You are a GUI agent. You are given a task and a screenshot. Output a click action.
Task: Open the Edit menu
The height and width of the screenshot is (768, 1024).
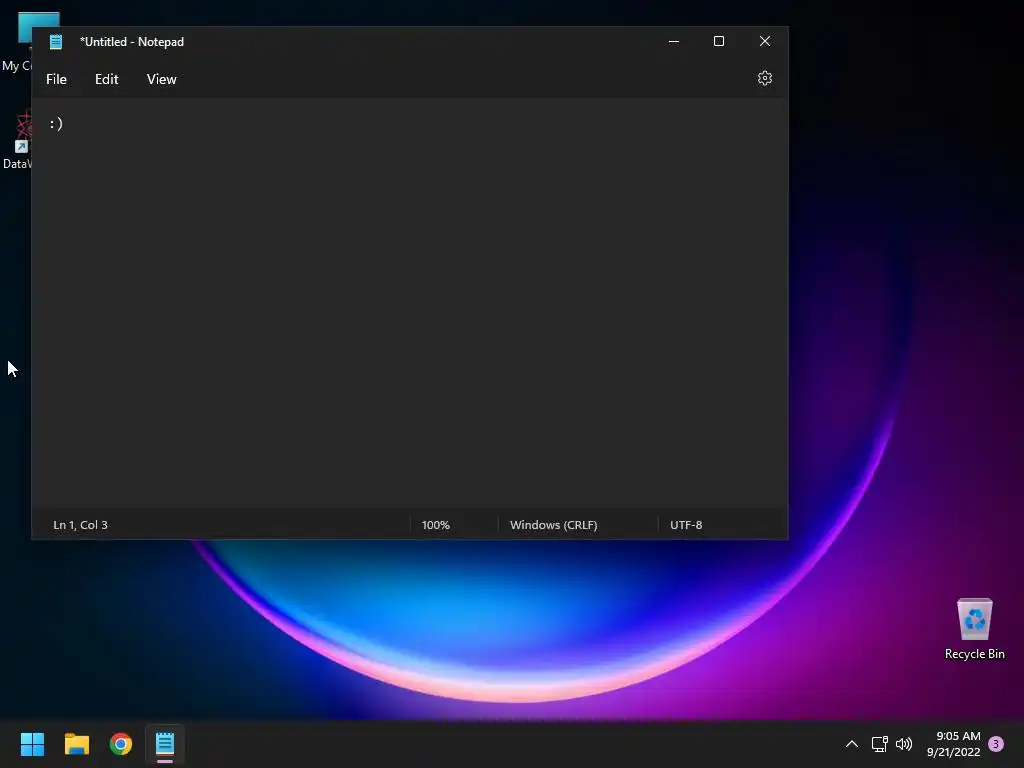click(x=106, y=79)
